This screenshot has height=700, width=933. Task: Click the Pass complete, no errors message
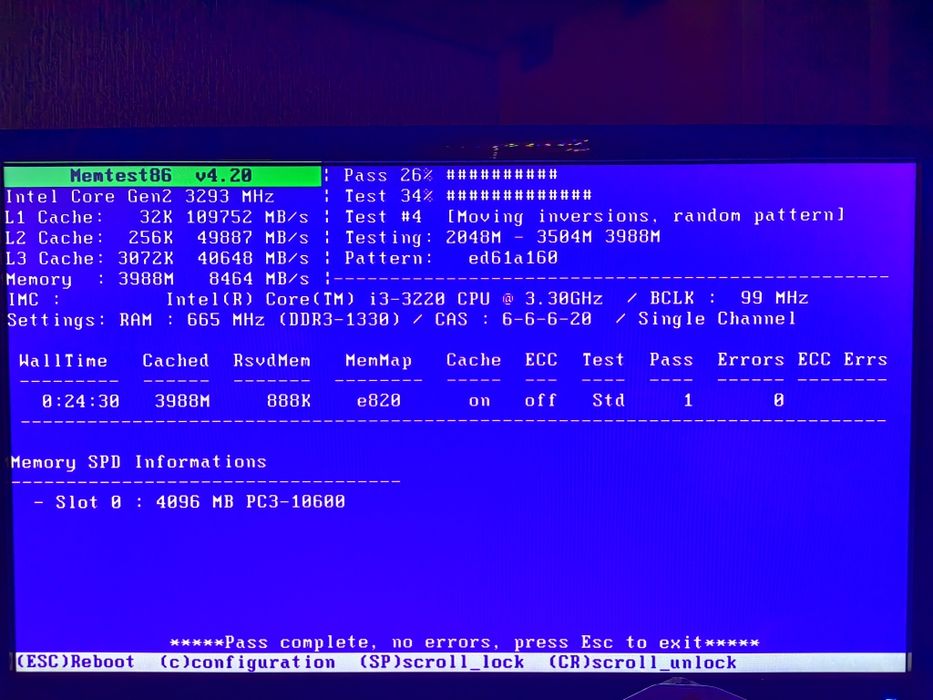click(464, 643)
